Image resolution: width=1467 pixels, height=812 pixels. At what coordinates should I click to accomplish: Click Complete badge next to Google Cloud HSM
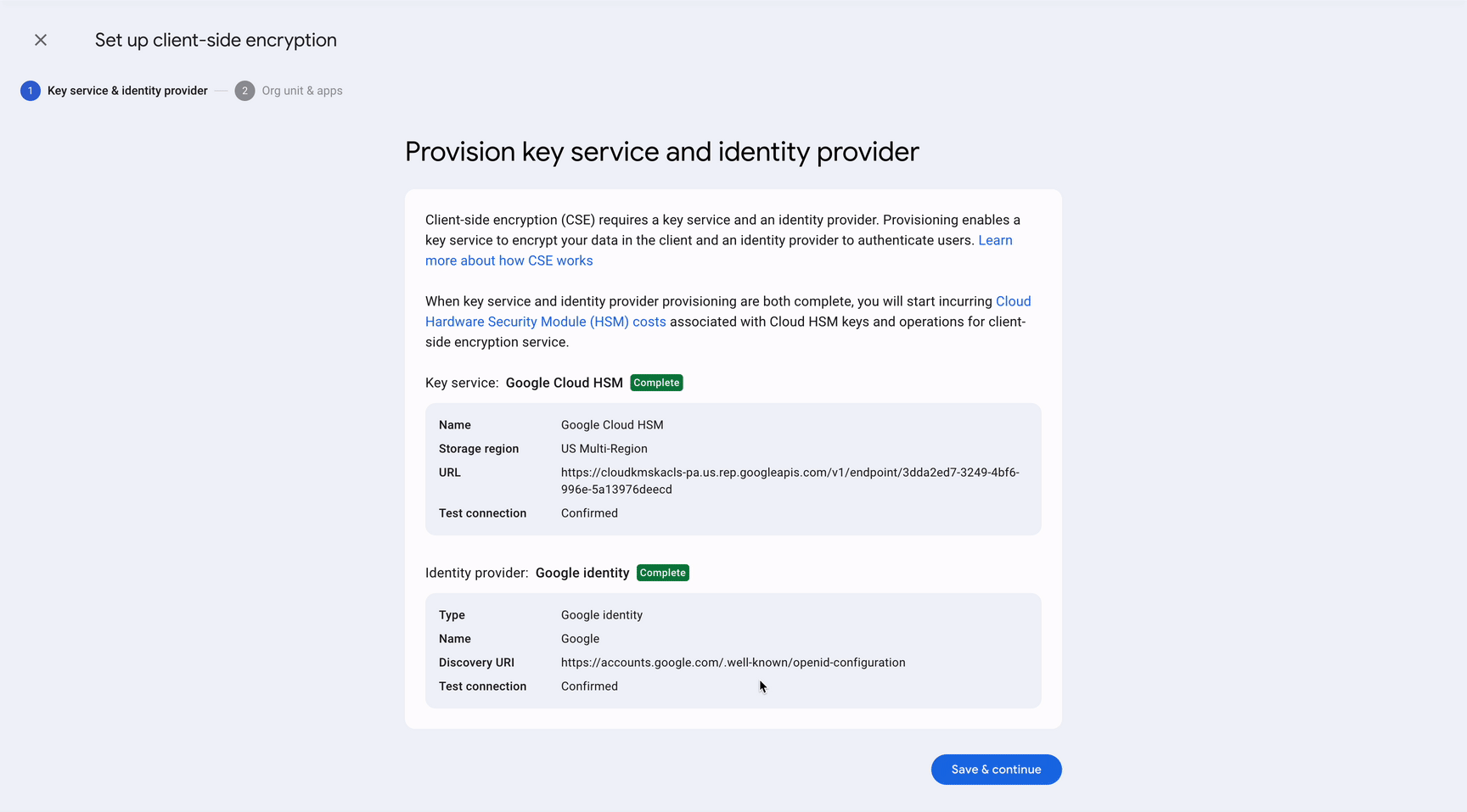coord(656,383)
